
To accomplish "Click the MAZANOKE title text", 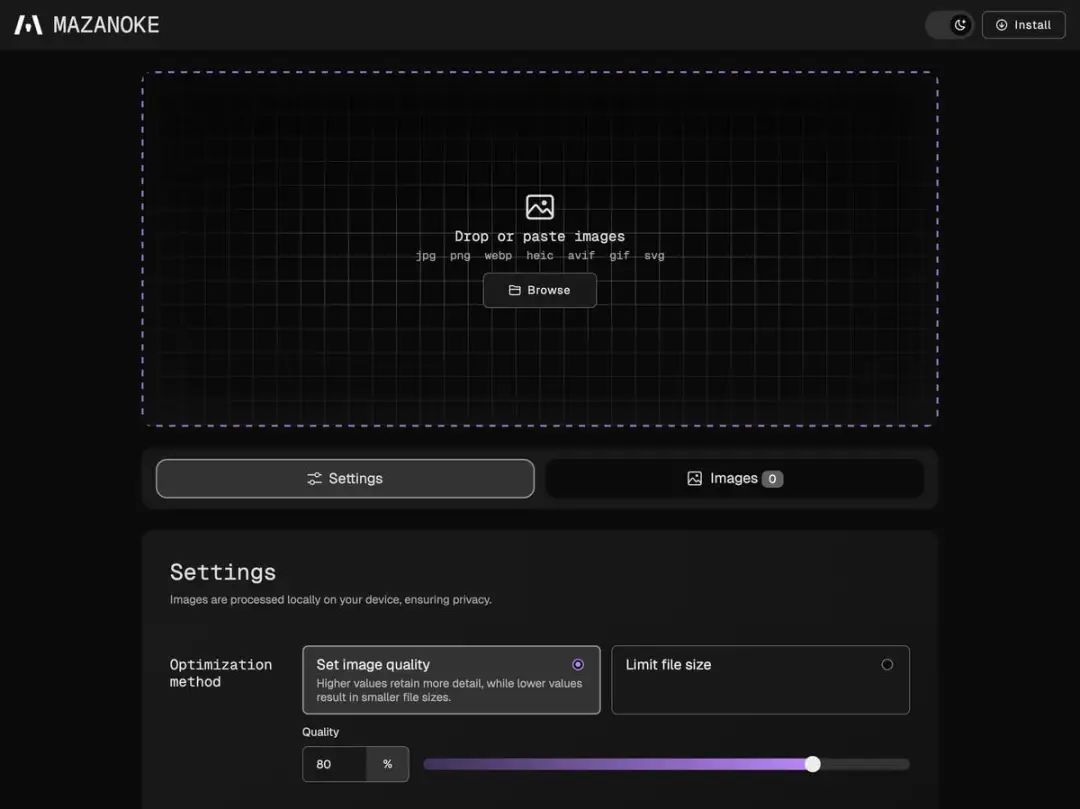I will click(106, 25).
